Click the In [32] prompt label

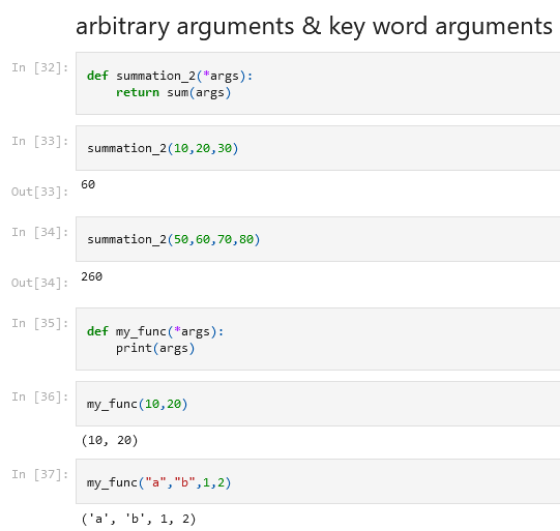pos(40,67)
